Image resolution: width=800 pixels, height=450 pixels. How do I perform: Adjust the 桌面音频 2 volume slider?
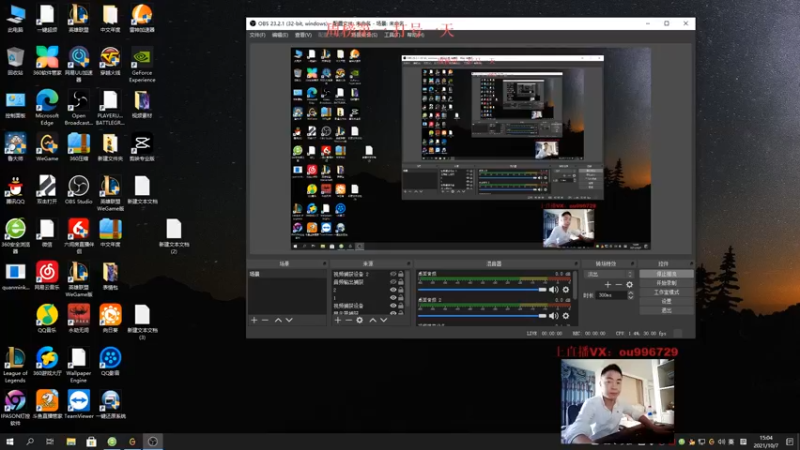point(482,316)
